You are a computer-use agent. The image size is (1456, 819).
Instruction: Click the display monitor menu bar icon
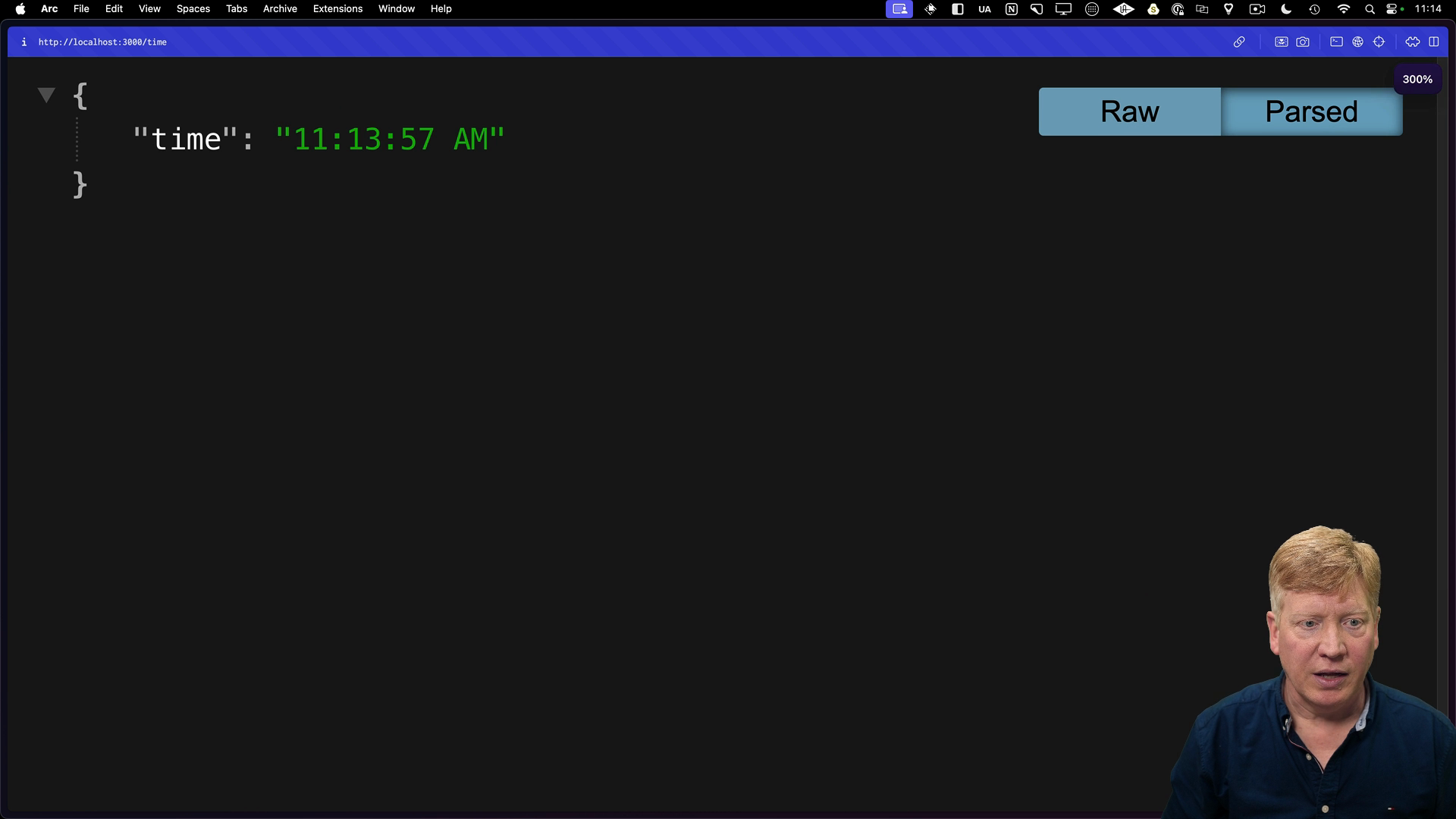click(x=1063, y=9)
